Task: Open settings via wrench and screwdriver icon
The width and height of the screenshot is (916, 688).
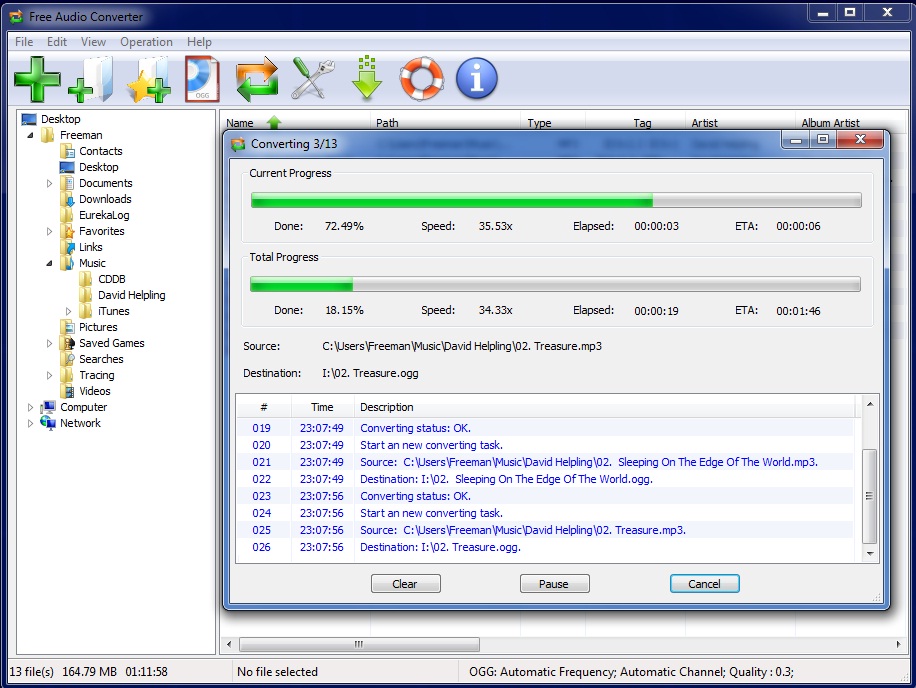Action: point(311,79)
